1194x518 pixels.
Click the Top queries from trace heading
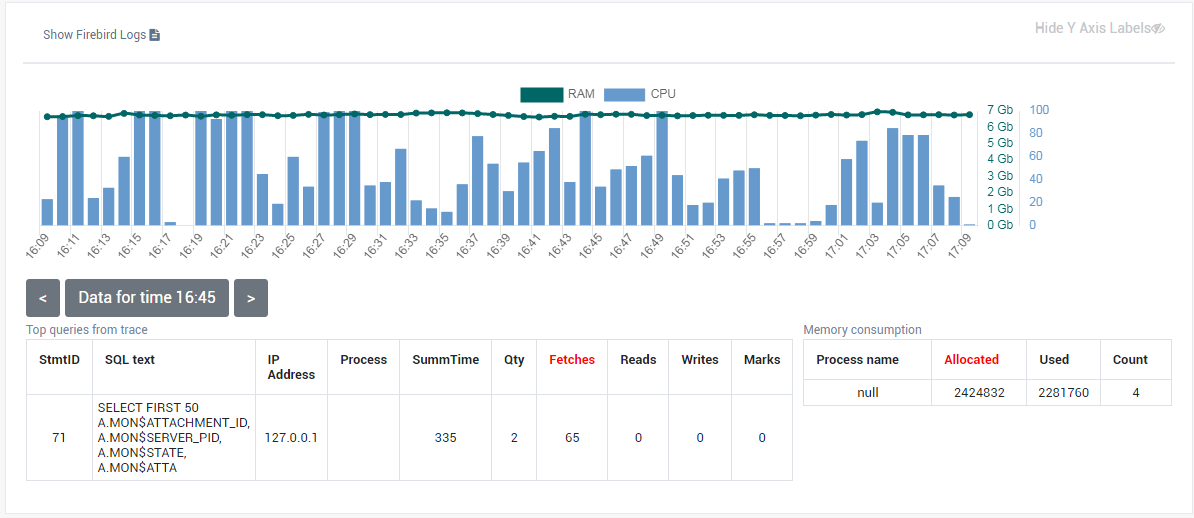tap(87, 330)
